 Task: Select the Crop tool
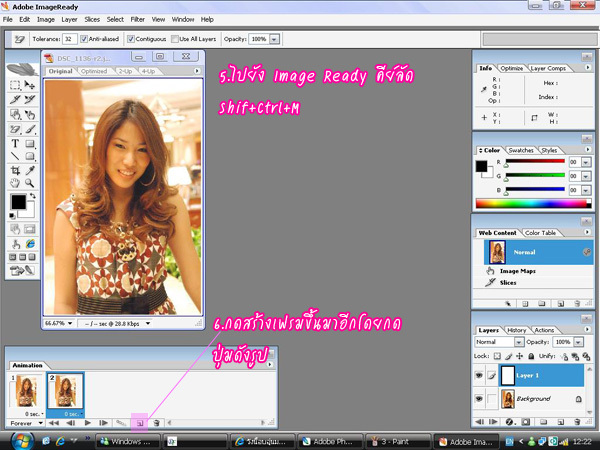pyautogui.click(x=15, y=170)
